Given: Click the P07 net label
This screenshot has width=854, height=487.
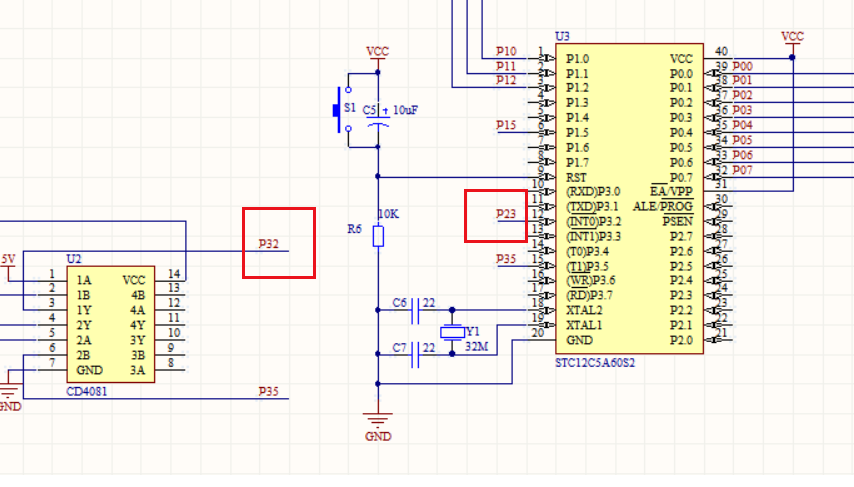Looking at the screenshot, I should pyautogui.click(x=742, y=170).
